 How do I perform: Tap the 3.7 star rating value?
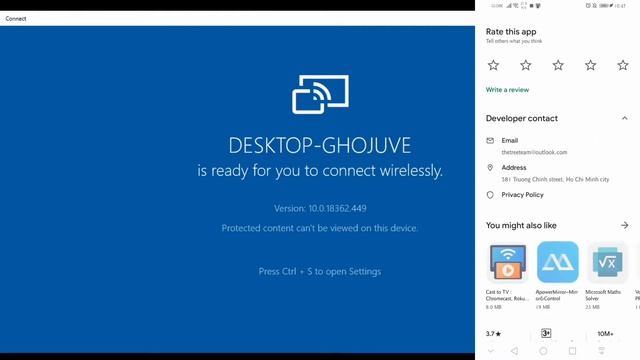tap(493, 333)
